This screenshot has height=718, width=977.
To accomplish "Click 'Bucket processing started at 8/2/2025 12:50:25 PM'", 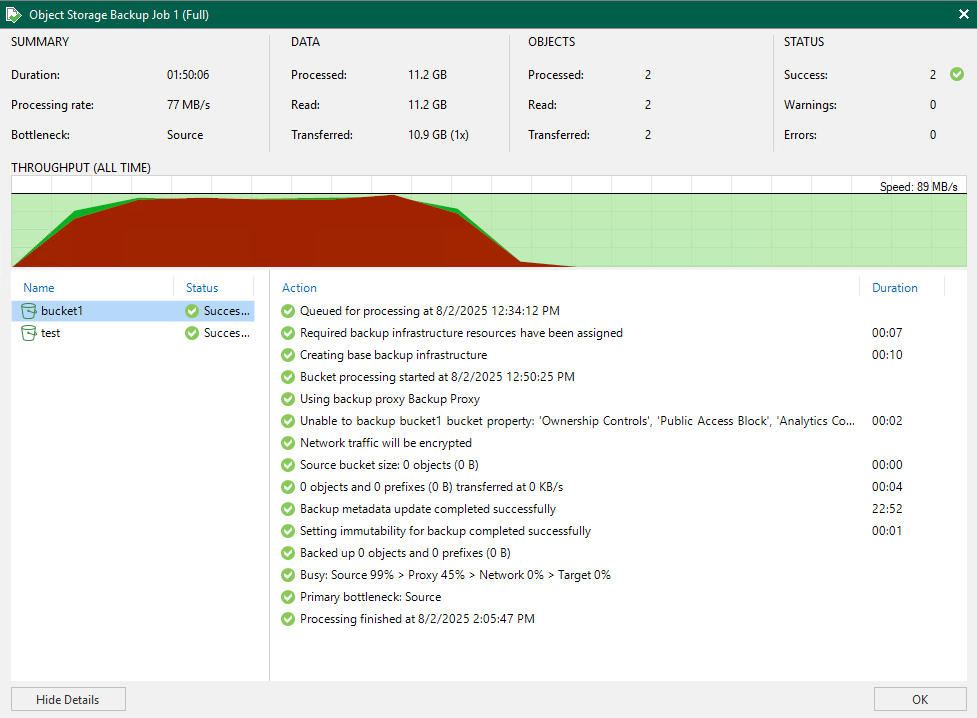I will pos(437,376).
